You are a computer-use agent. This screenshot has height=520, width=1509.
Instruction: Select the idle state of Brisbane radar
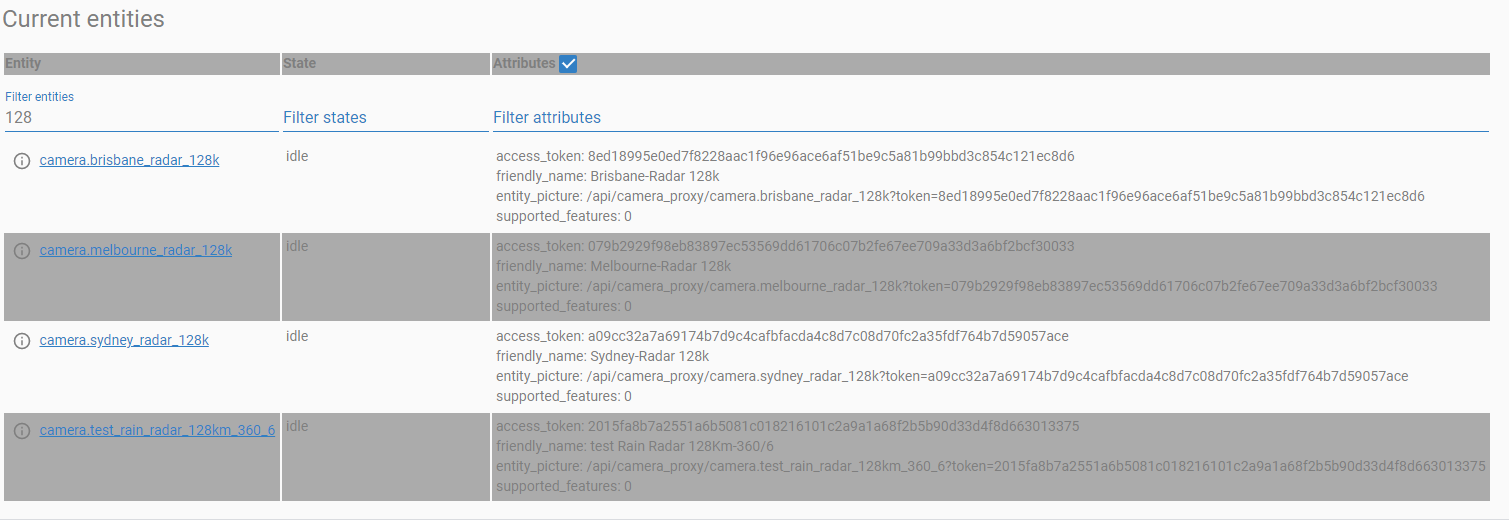(x=297, y=156)
